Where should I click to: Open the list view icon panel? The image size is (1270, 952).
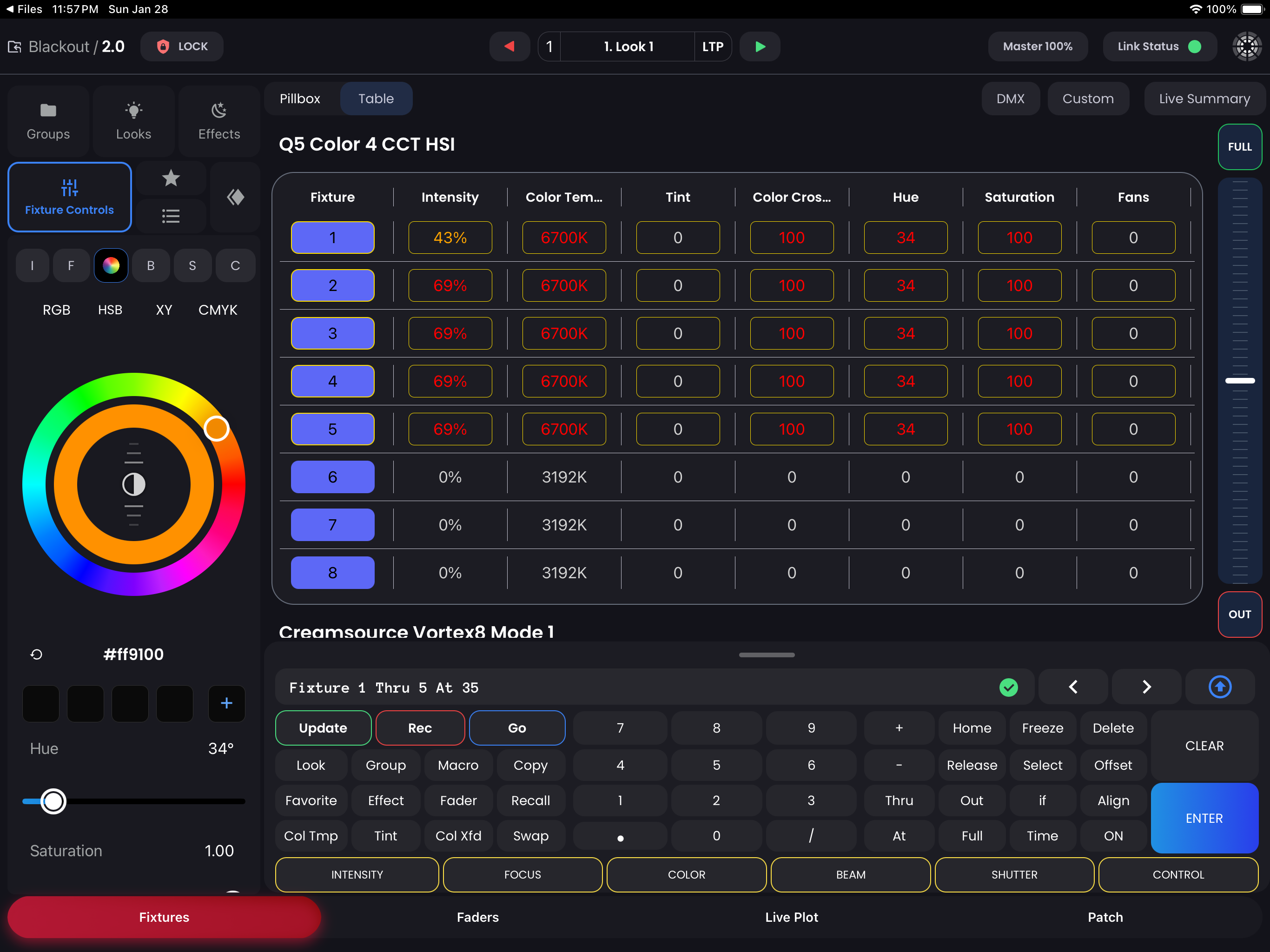[171, 216]
